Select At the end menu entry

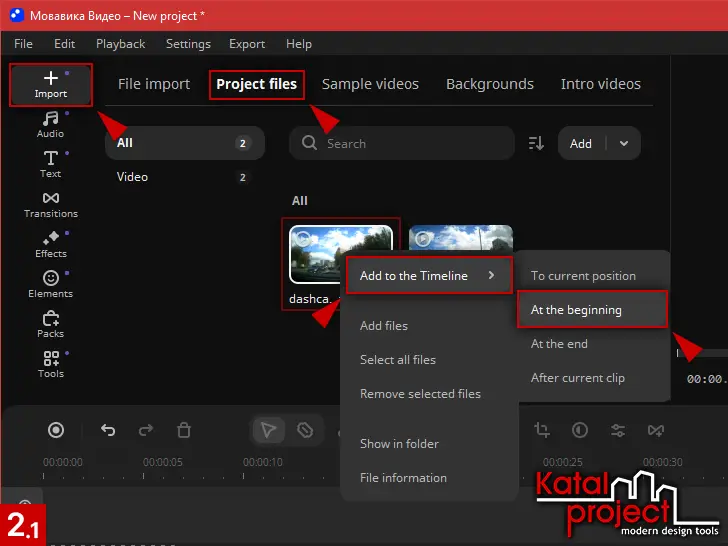pos(559,344)
